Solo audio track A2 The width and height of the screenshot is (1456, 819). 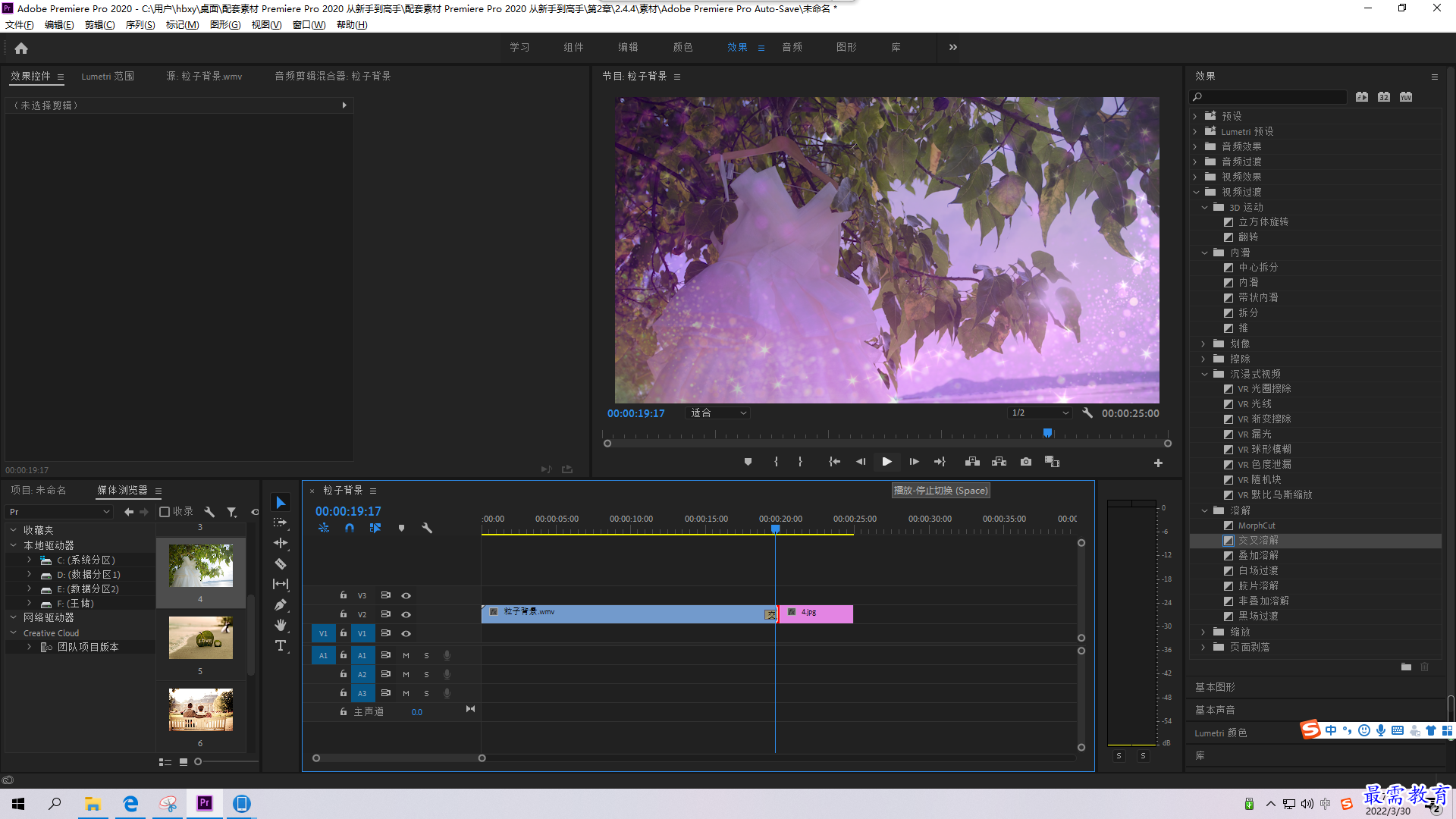click(426, 674)
